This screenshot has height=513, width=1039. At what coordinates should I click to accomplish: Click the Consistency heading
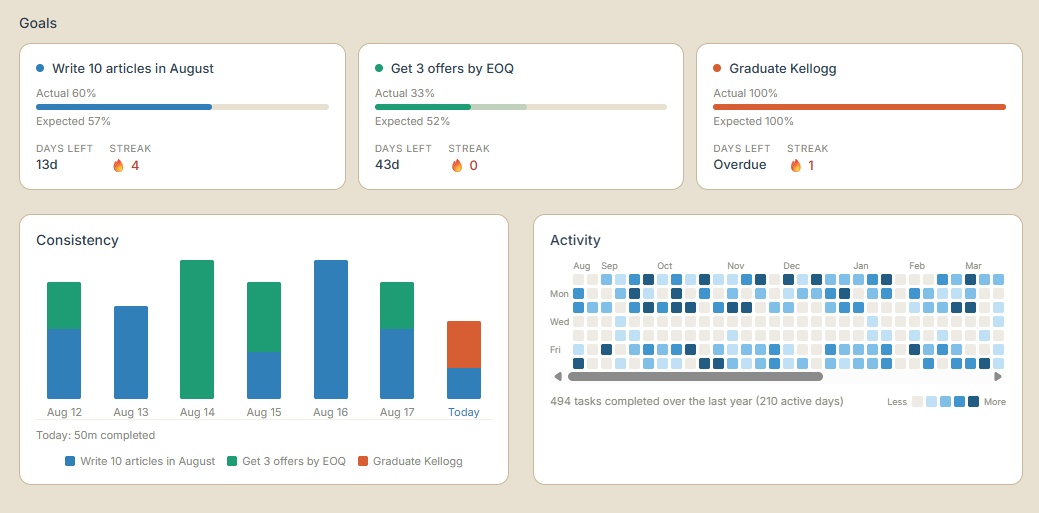78,240
